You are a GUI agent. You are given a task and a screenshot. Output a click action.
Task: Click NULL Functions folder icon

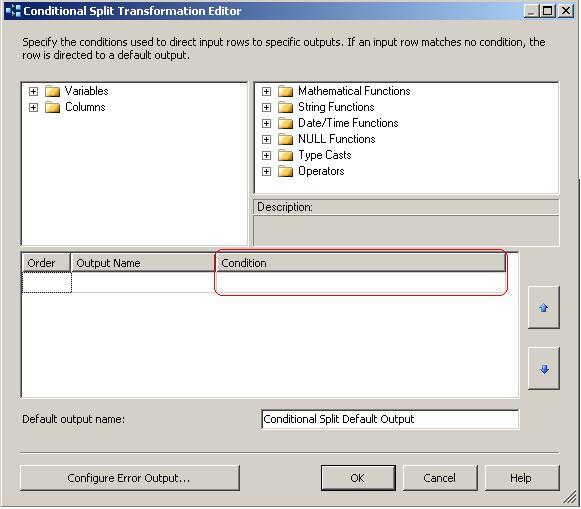coord(285,139)
